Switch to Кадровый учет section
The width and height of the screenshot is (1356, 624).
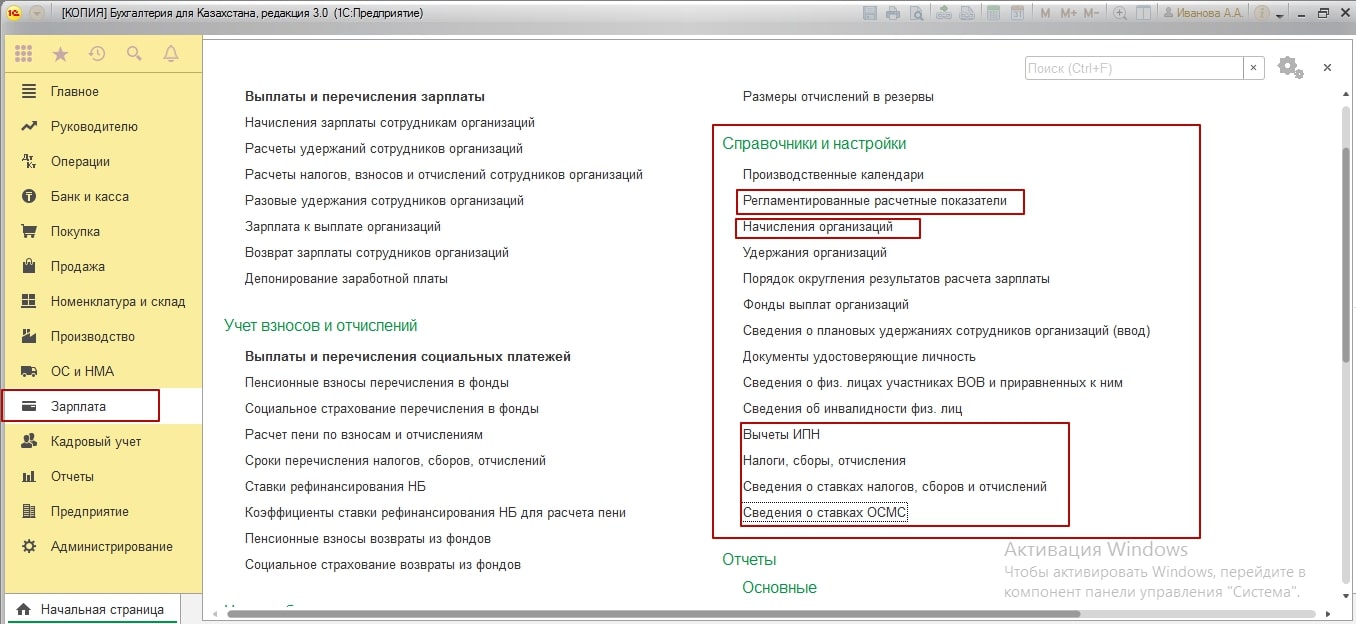(95, 441)
